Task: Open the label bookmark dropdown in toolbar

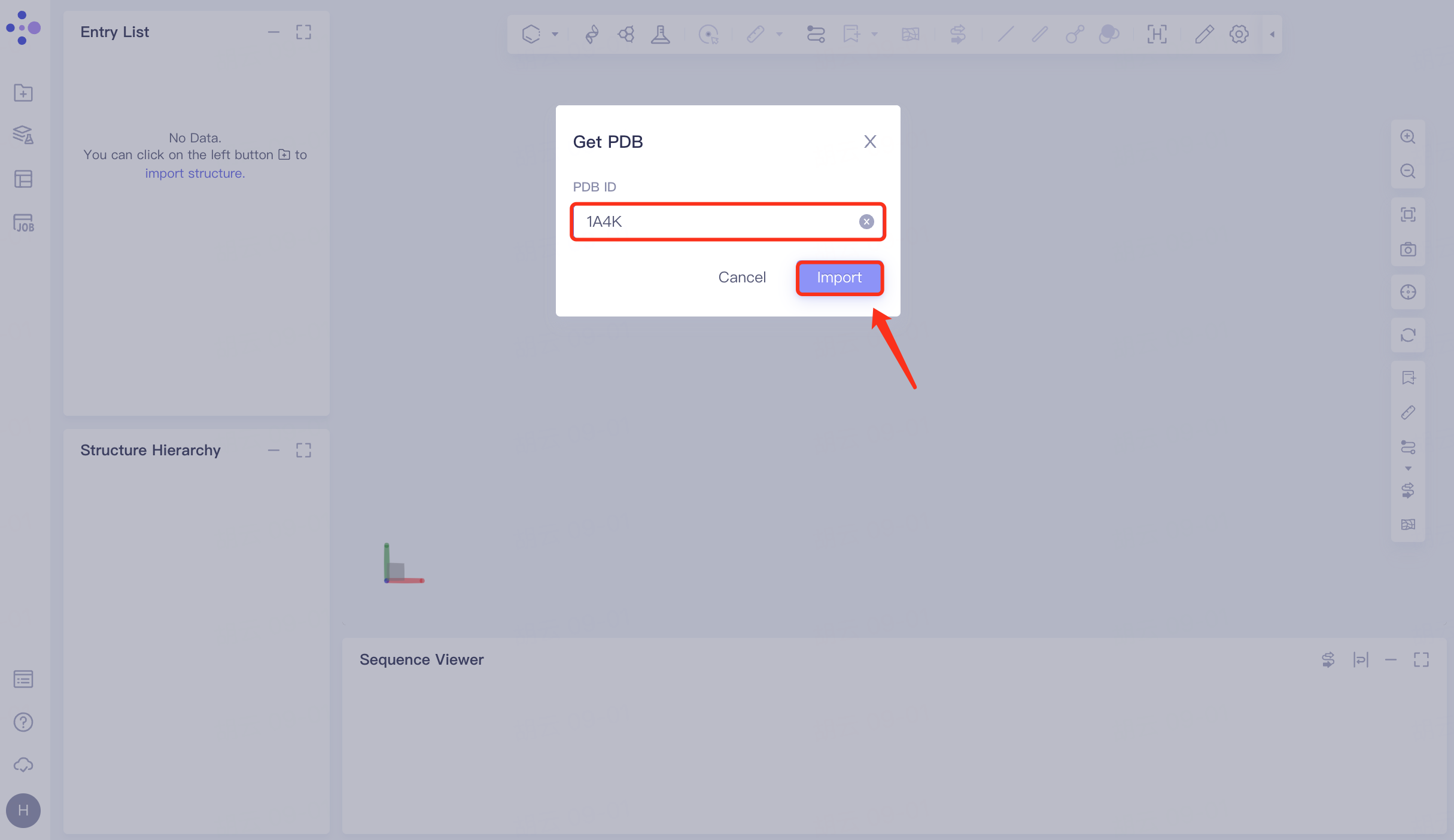Action: [874, 34]
